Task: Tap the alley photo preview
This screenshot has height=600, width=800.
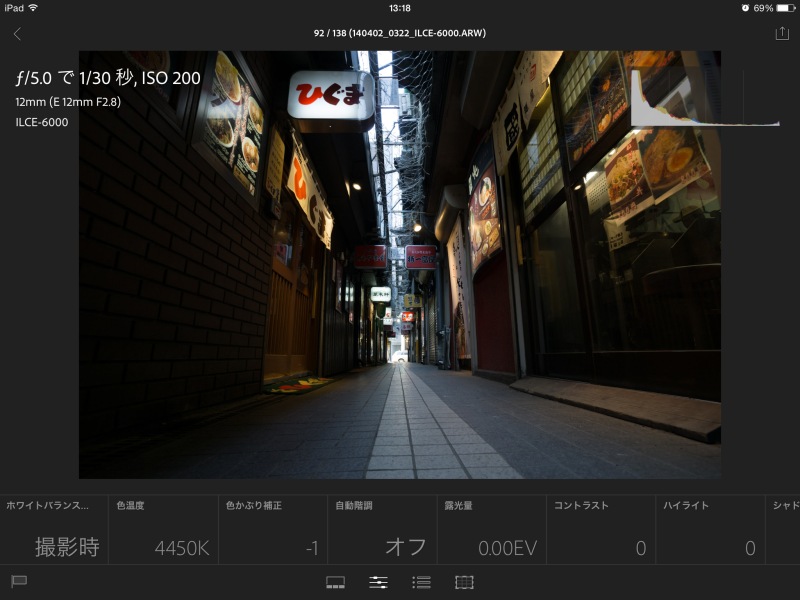Action: (399, 264)
